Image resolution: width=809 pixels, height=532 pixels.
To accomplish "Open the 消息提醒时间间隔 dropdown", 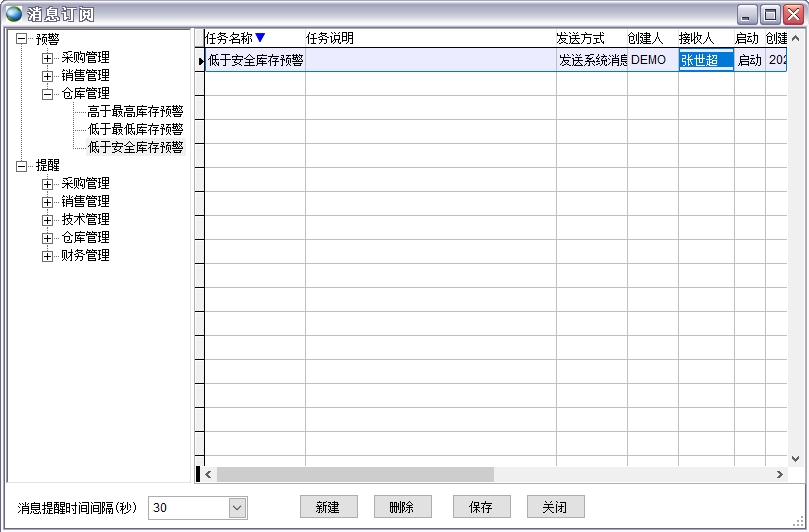I will (237, 508).
